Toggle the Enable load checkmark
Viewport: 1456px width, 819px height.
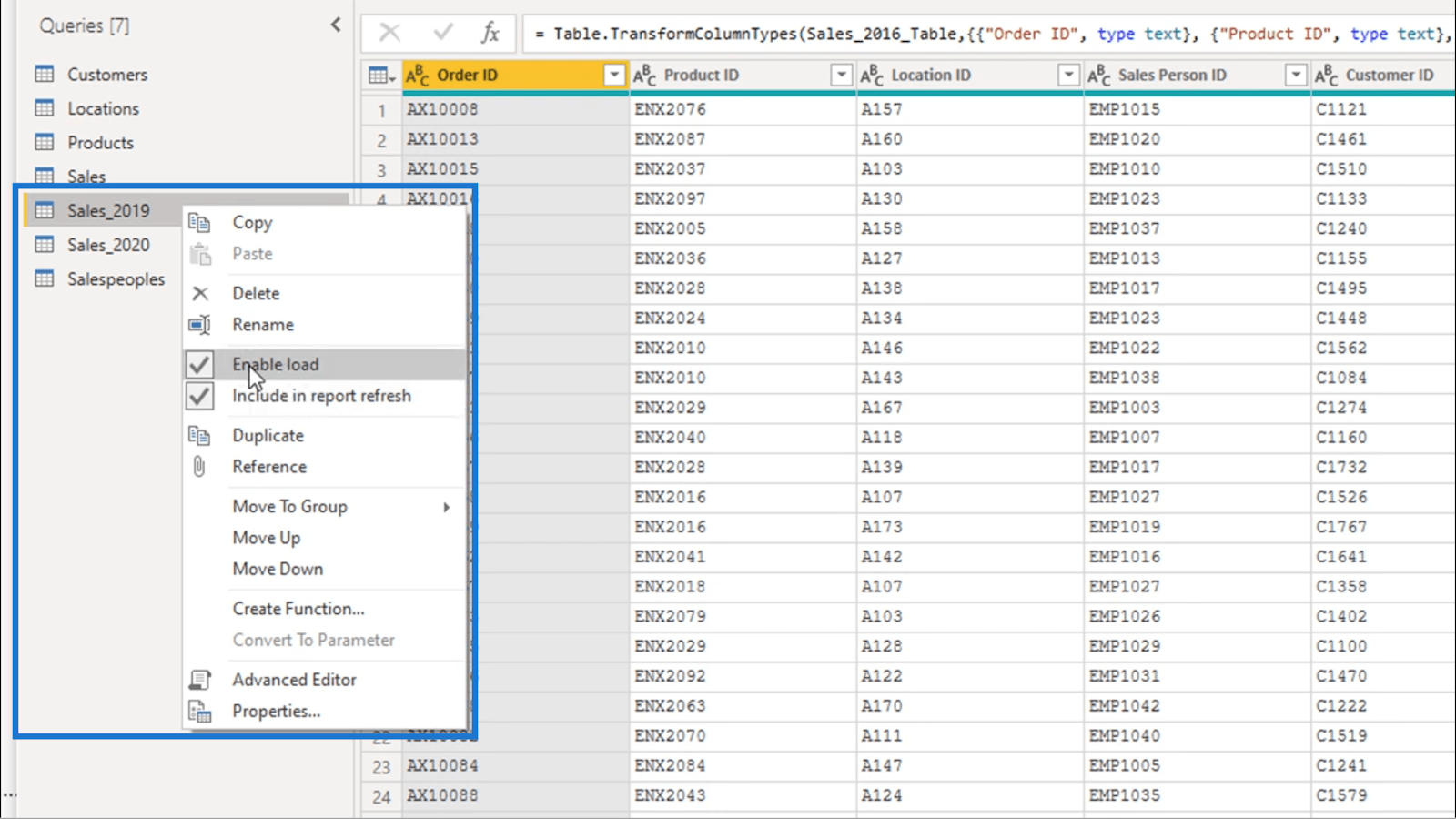[200, 365]
